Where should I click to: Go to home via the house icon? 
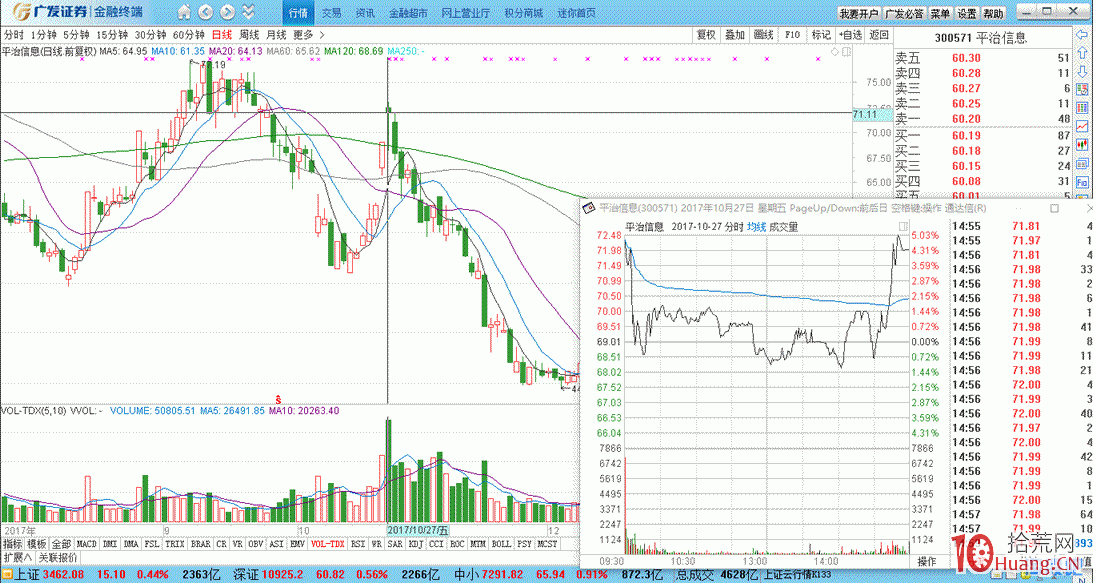[x=183, y=12]
